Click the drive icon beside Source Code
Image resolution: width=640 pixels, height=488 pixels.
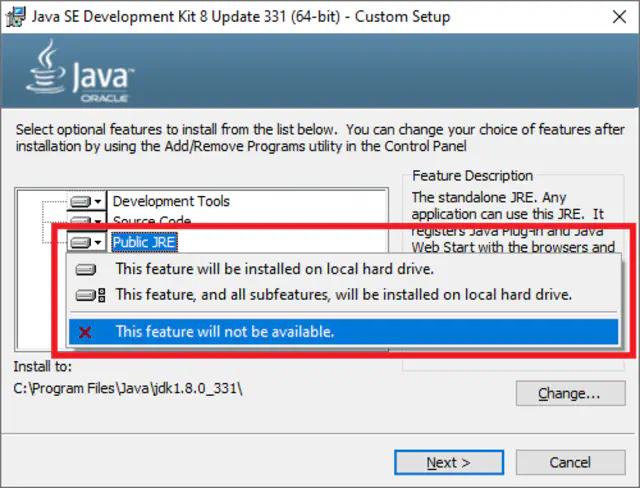(81, 220)
